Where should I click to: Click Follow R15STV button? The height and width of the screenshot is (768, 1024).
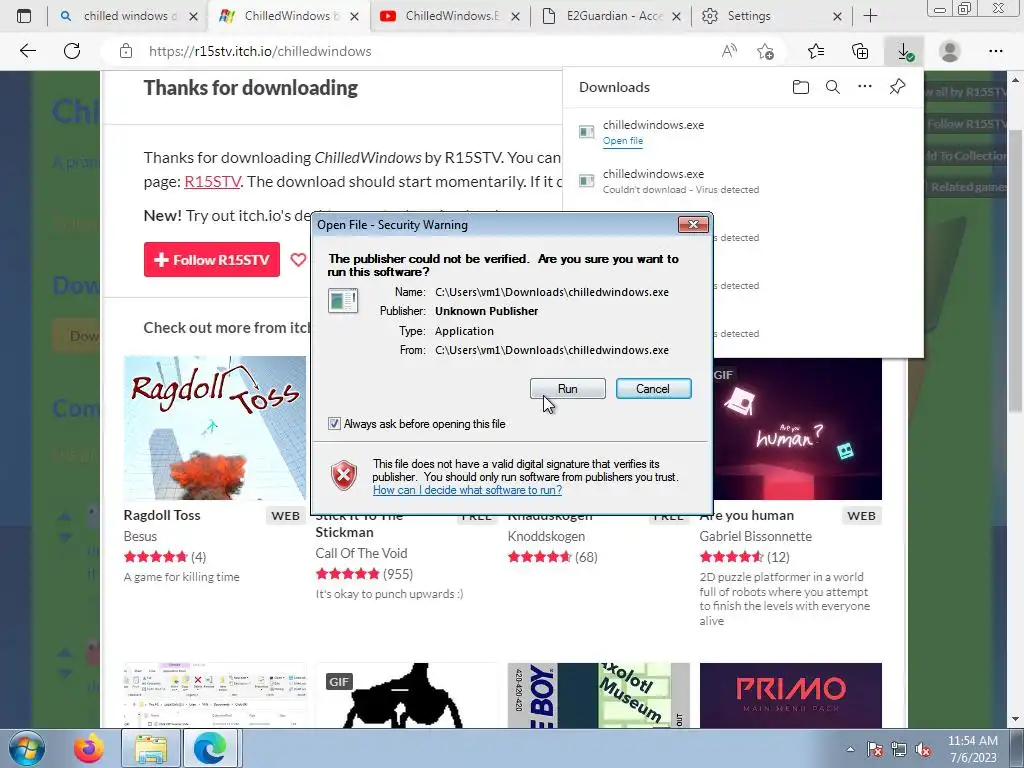(x=212, y=260)
